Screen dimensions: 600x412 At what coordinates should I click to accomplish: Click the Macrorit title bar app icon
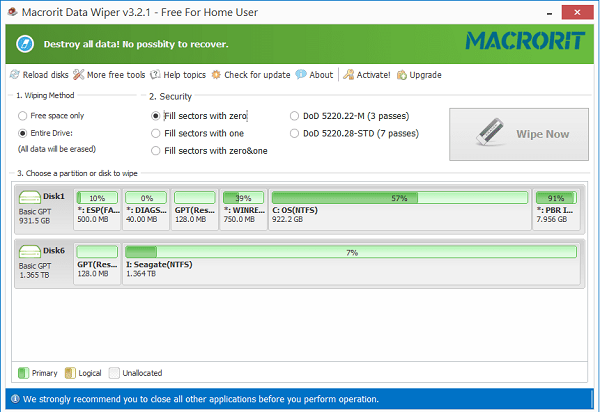coord(13,12)
